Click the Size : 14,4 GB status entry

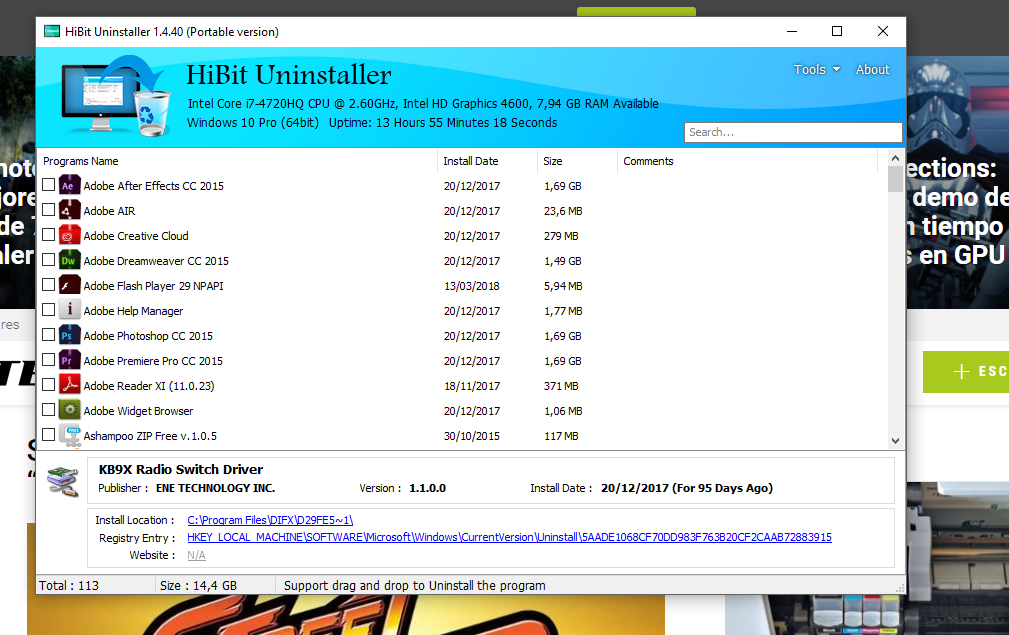click(x=198, y=585)
